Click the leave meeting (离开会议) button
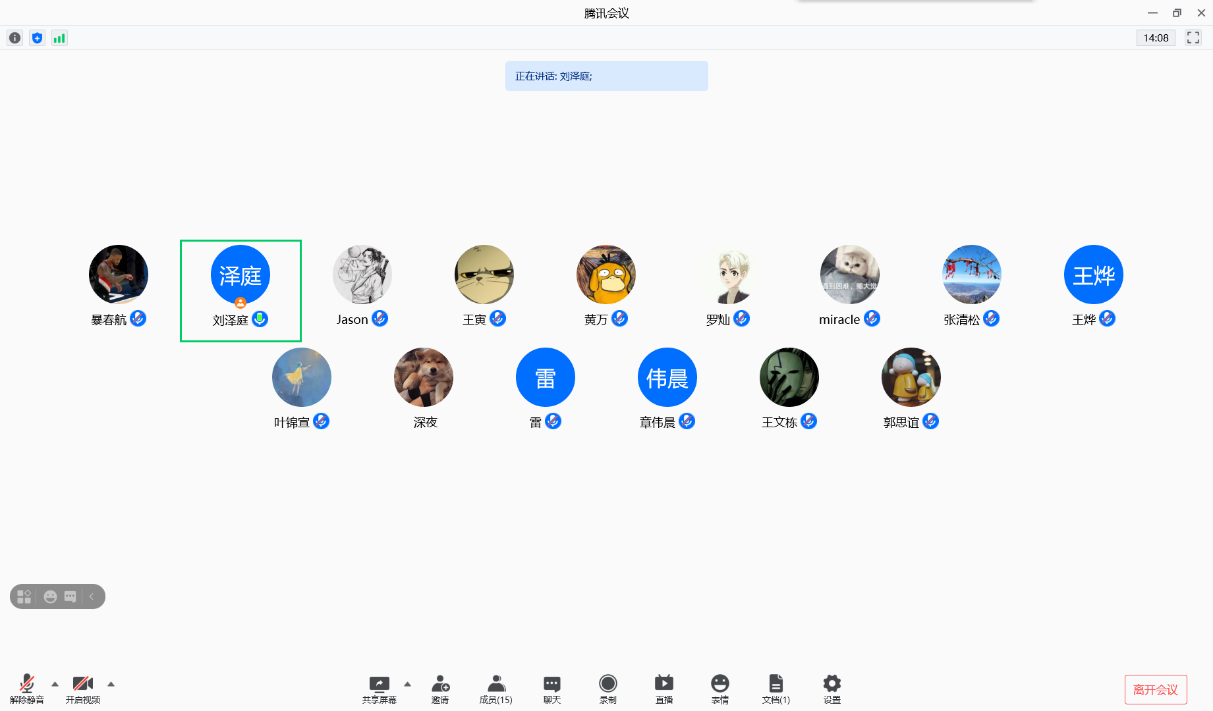The image size is (1213, 711). [1155, 689]
